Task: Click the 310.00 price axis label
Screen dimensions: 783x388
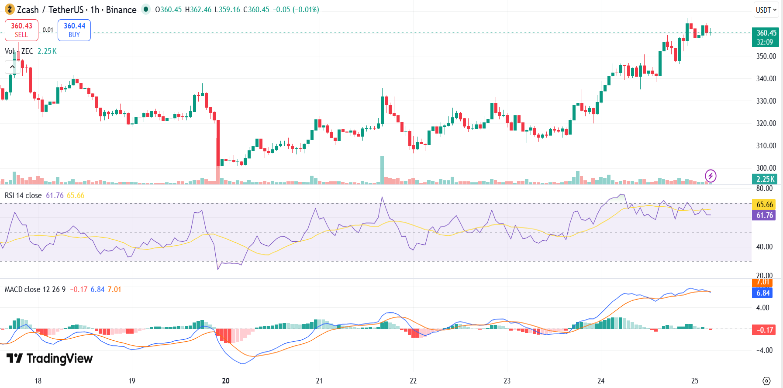Action: pyautogui.click(x=766, y=145)
